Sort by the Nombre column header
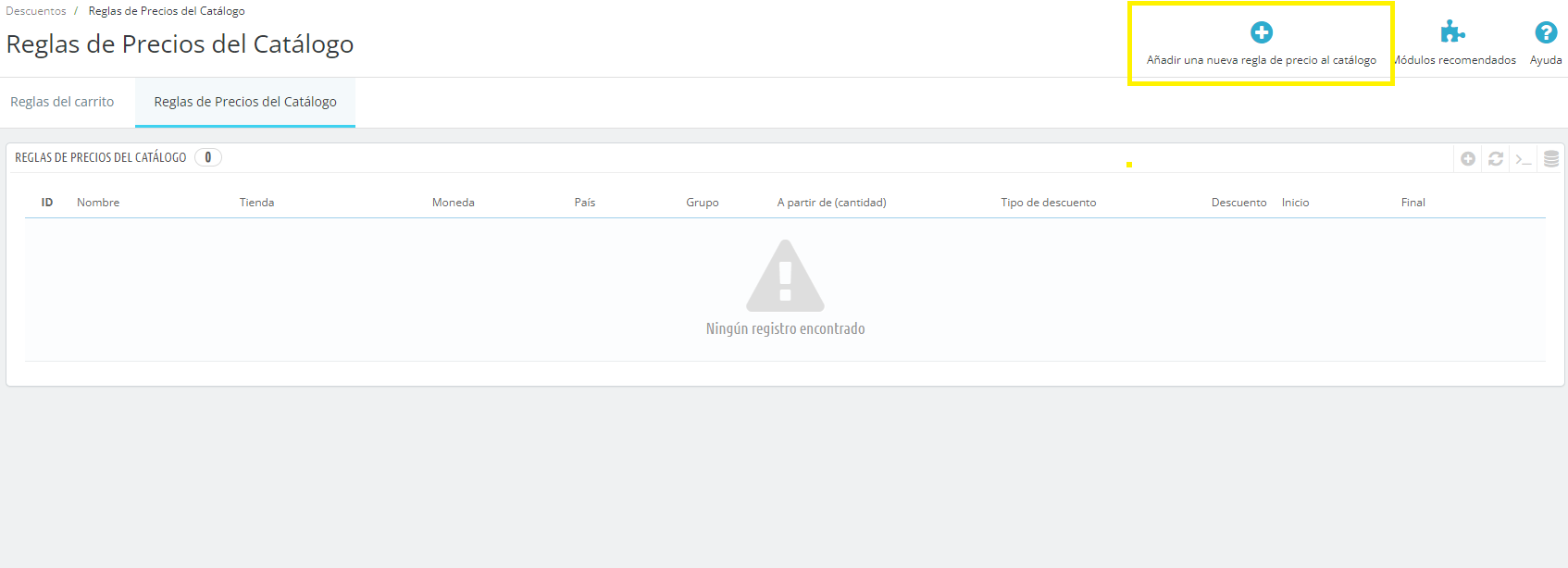 (98, 203)
